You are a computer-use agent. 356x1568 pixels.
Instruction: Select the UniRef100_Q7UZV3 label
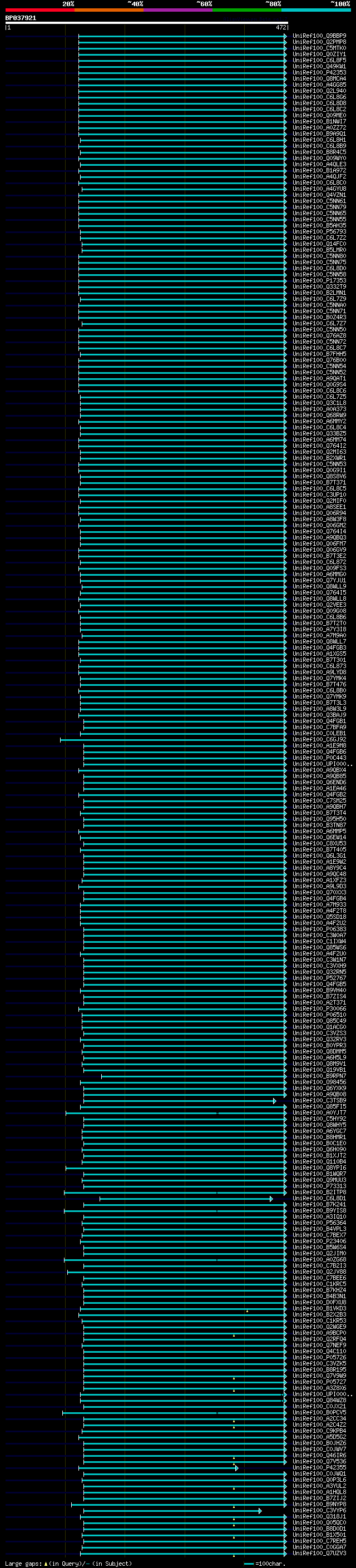pos(319,1554)
